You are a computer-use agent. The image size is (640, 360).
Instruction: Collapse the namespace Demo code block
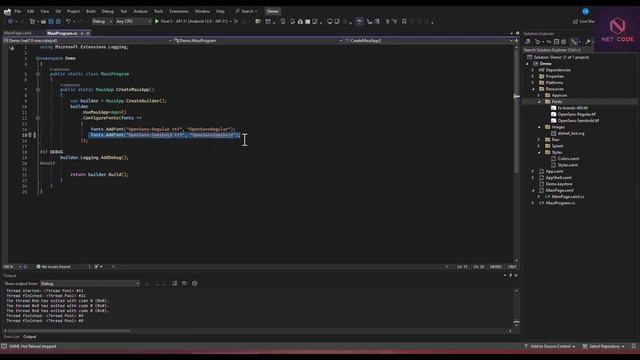pyautogui.click(x=38, y=58)
